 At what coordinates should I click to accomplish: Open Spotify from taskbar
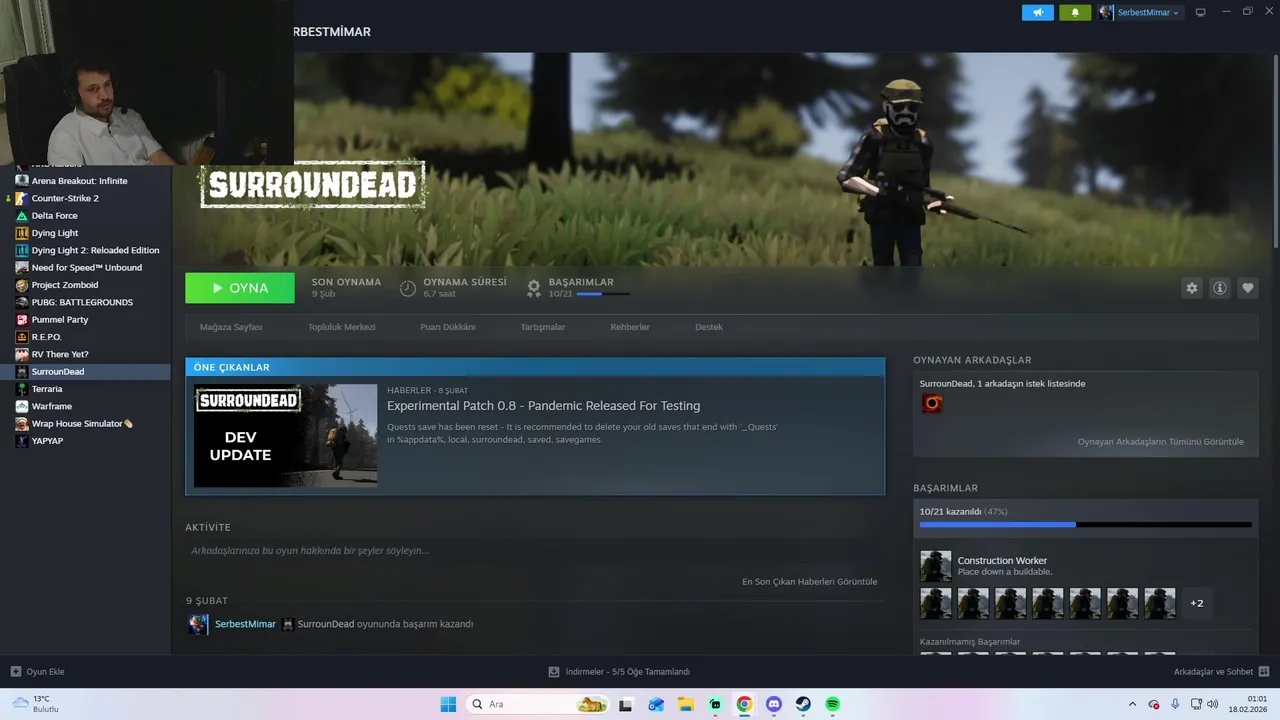click(832, 704)
